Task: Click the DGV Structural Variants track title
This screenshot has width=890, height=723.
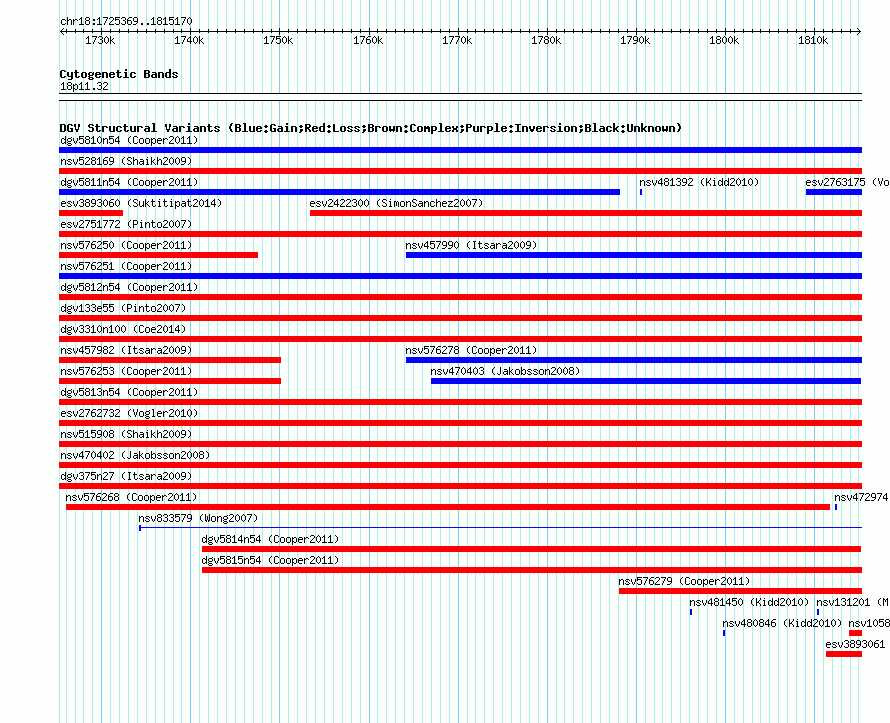Action: coord(371,128)
